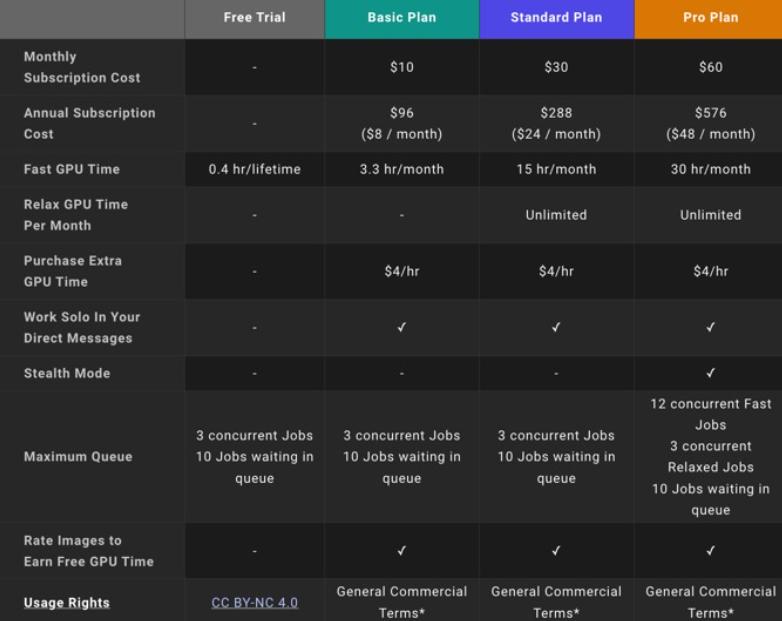This screenshot has height=621, width=782.
Task: Open the Usage Rights link
Action: click(67, 603)
